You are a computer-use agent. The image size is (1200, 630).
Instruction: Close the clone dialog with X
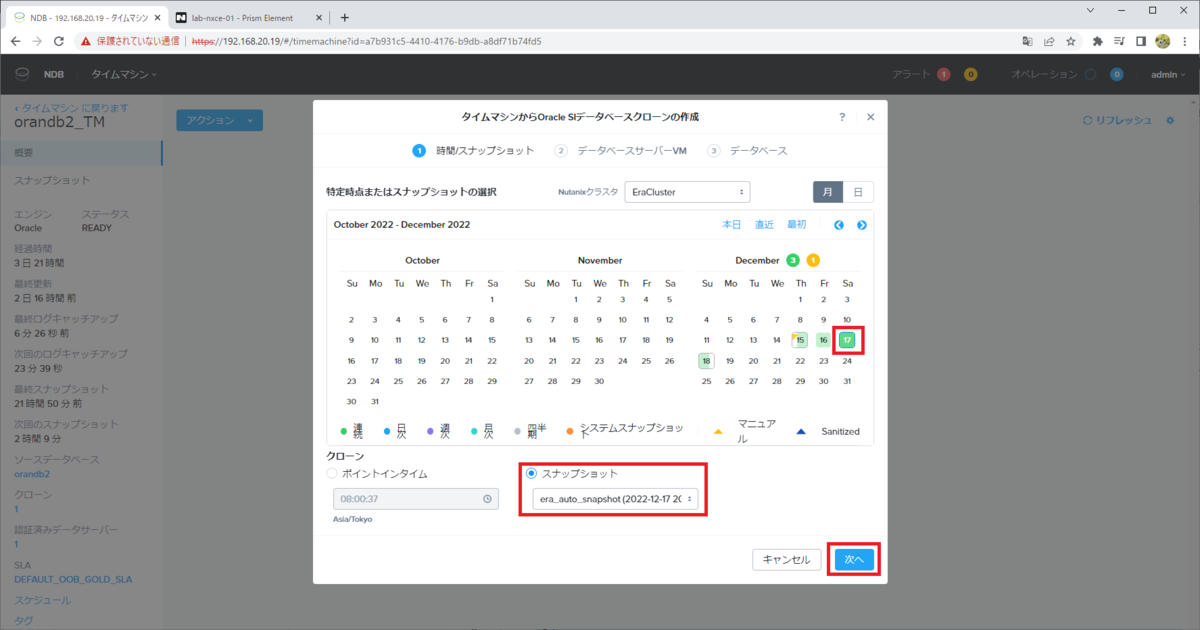pos(870,117)
